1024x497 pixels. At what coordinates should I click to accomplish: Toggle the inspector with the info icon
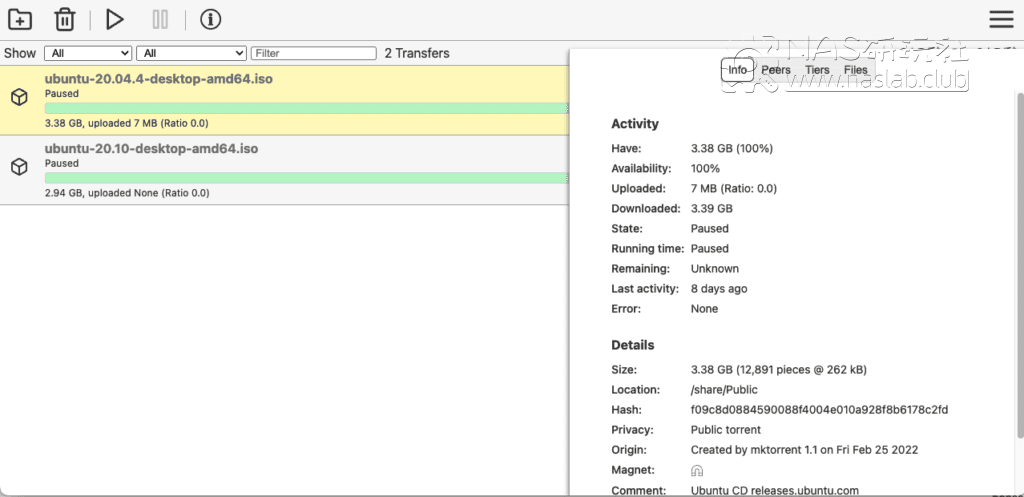click(x=210, y=19)
